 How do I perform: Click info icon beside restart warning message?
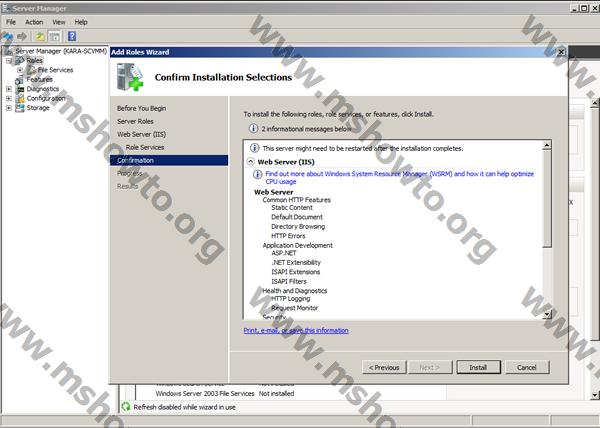point(254,148)
